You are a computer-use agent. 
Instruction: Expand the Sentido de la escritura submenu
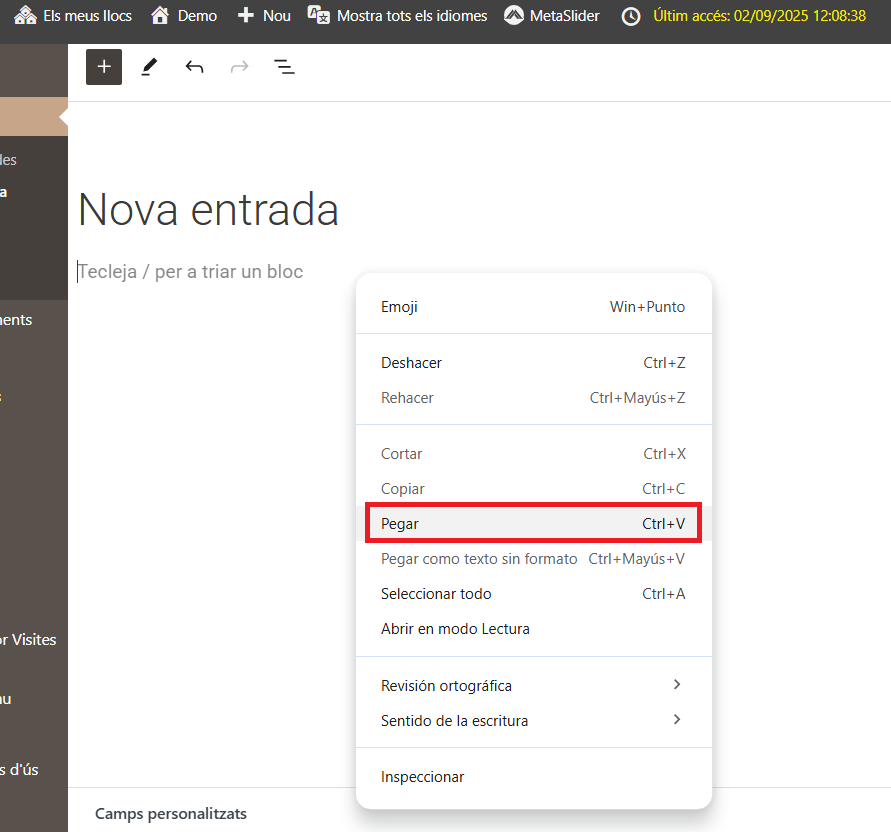tap(533, 721)
